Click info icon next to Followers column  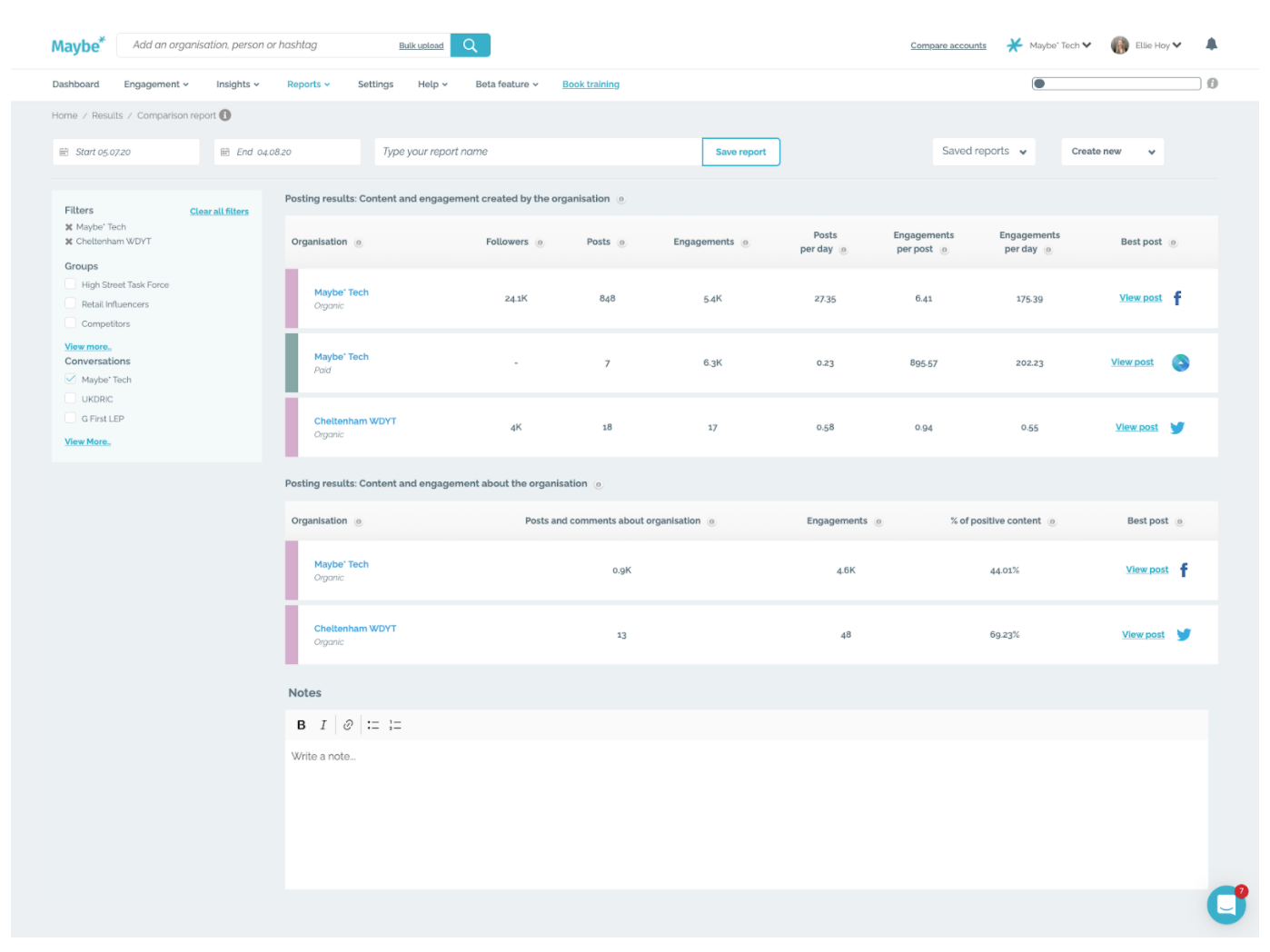540,243
